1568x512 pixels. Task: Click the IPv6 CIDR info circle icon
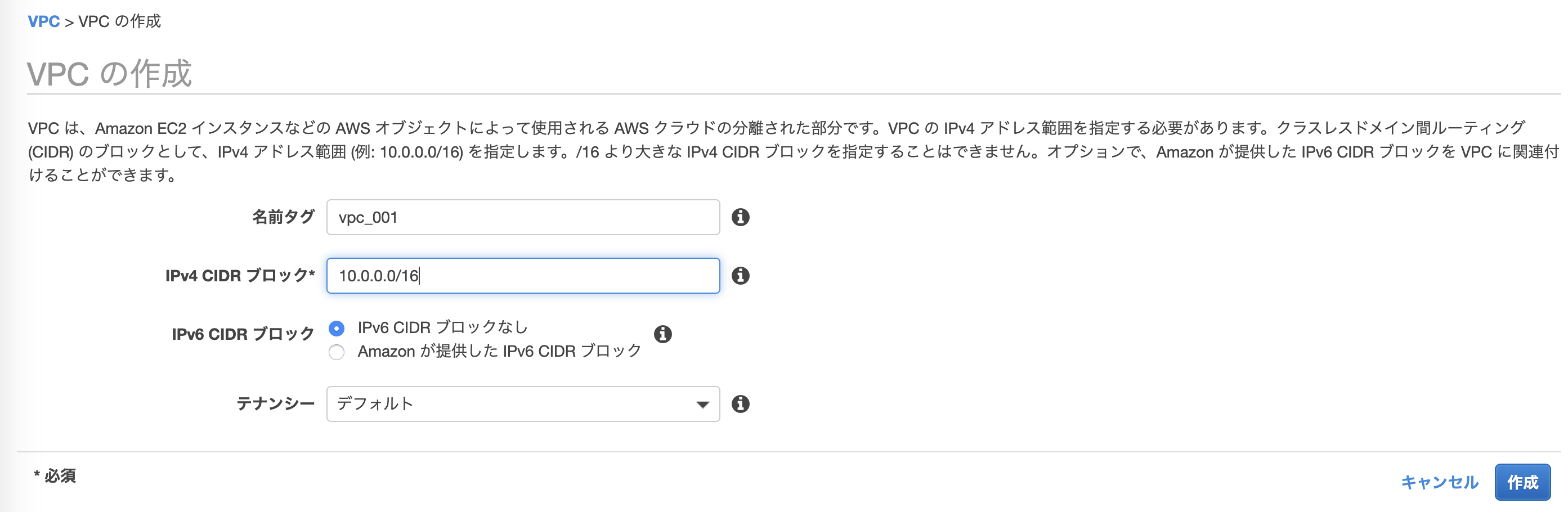click(x=664, y=334)
